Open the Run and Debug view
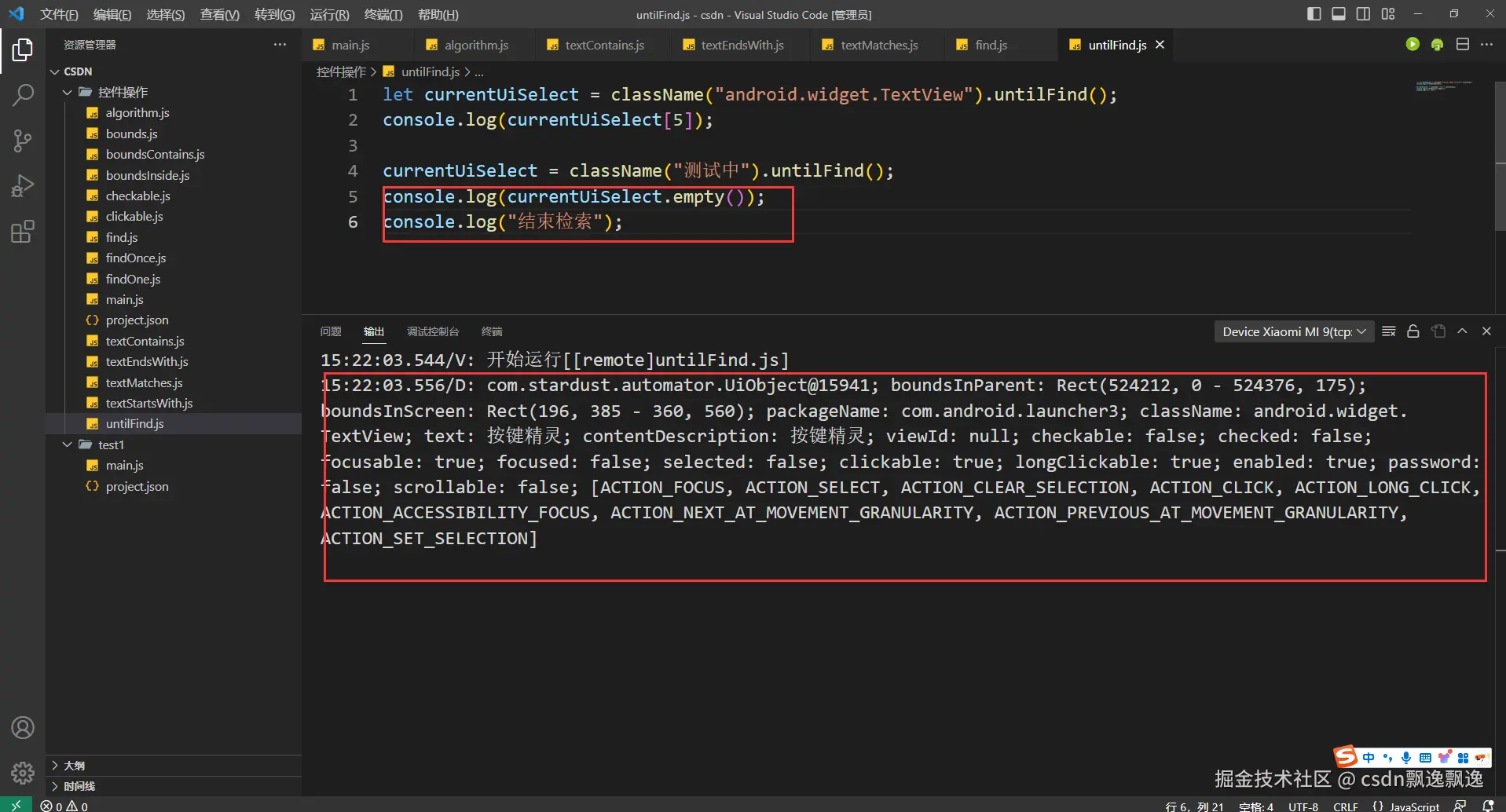Image resolution: width=1506 pixels, height=812 pixels. pos(23,186)
